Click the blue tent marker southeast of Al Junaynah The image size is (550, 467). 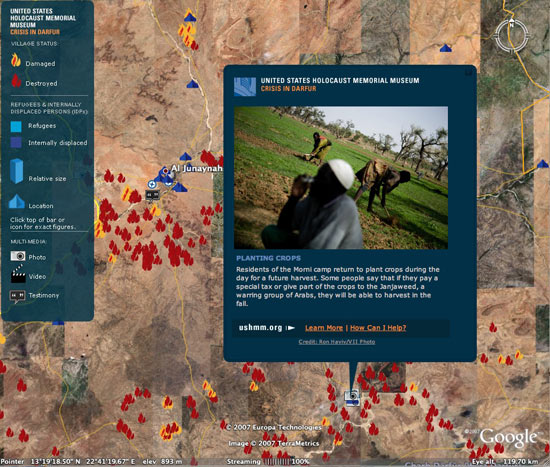tap(180, 188)
